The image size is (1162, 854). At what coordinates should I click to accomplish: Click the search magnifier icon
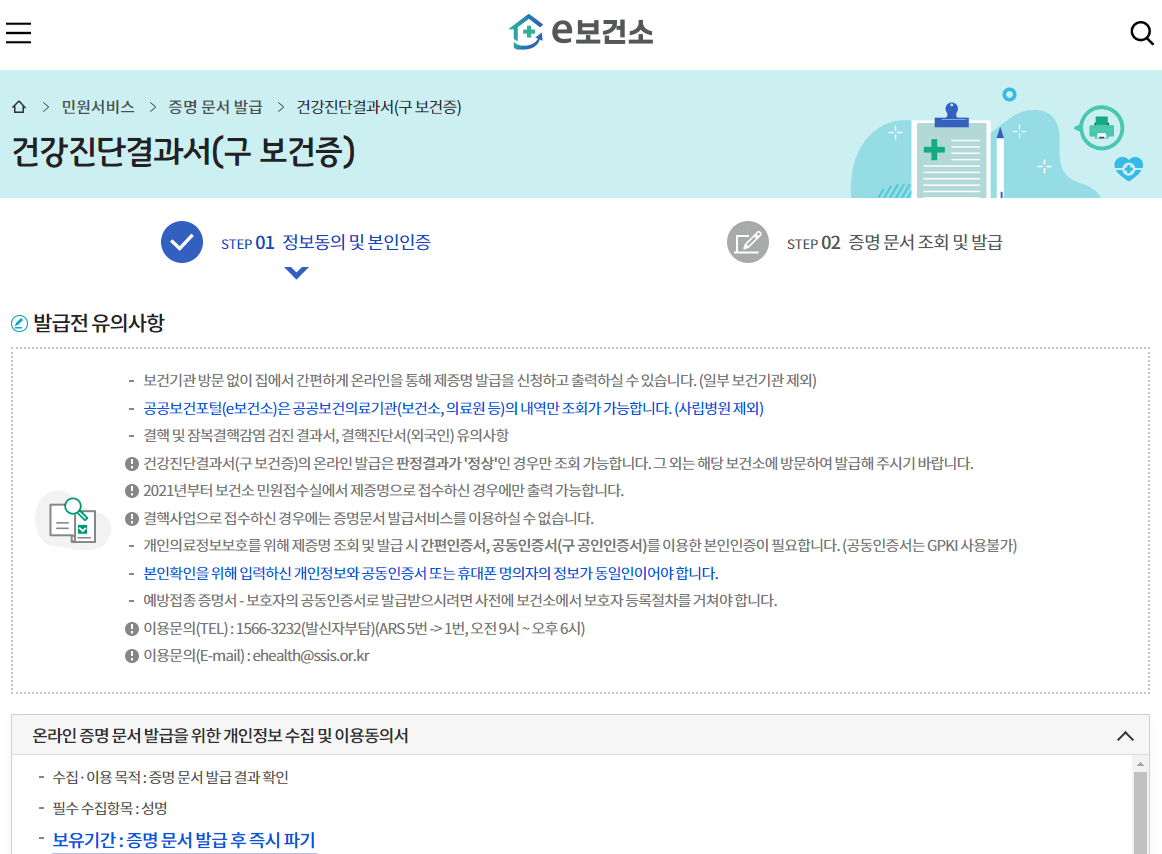(x=1142, y=33)
